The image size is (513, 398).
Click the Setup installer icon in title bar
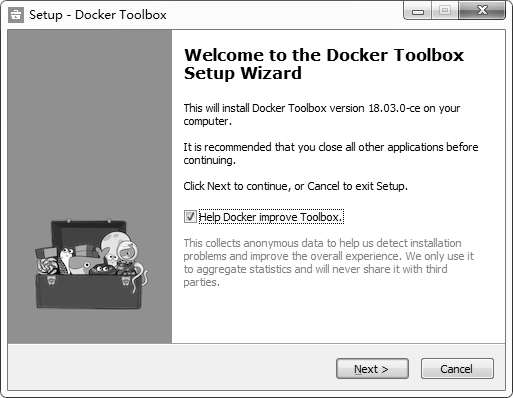click(16, 15)
